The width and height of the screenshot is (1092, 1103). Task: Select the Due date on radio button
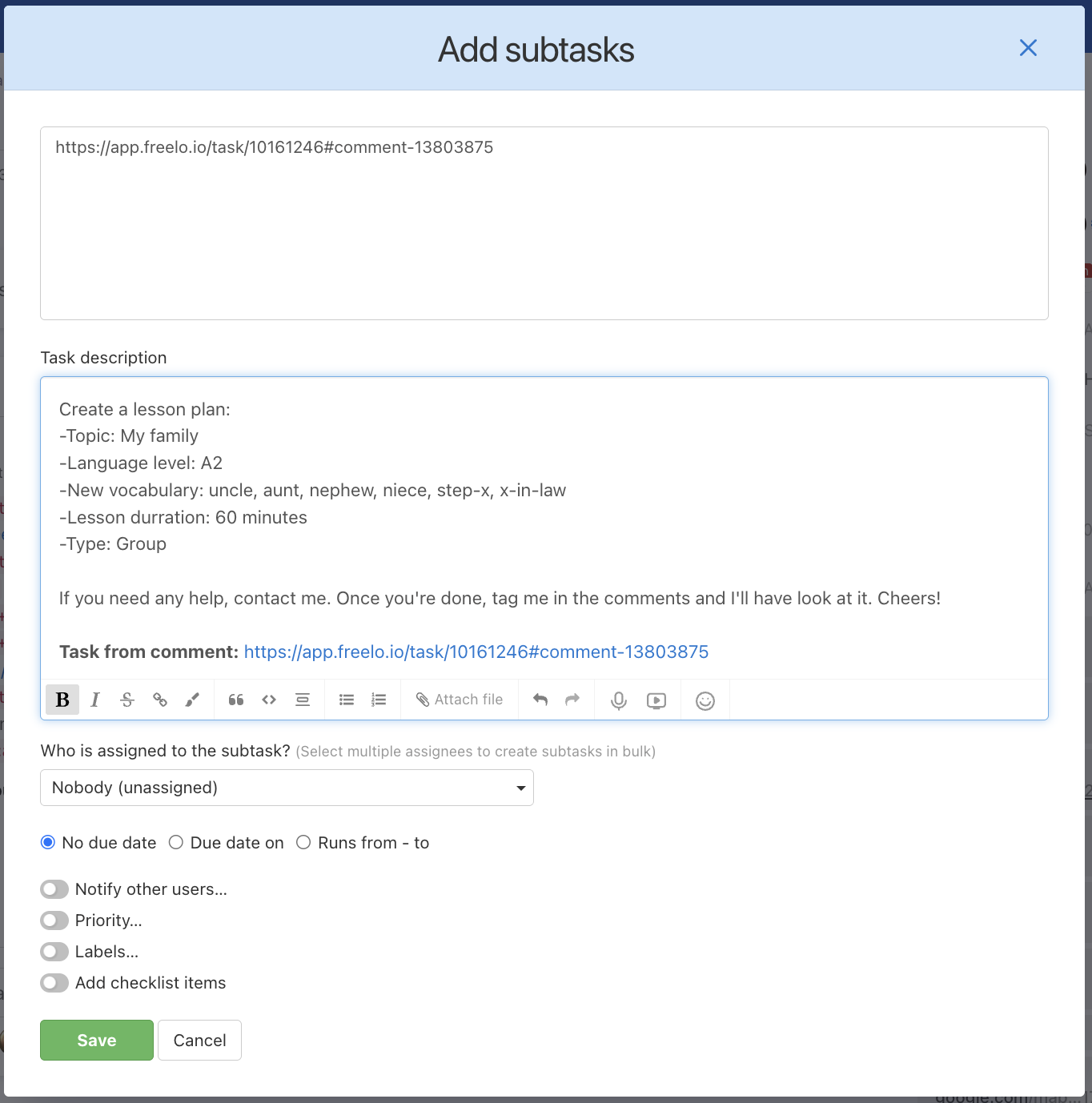pos(176,842)
